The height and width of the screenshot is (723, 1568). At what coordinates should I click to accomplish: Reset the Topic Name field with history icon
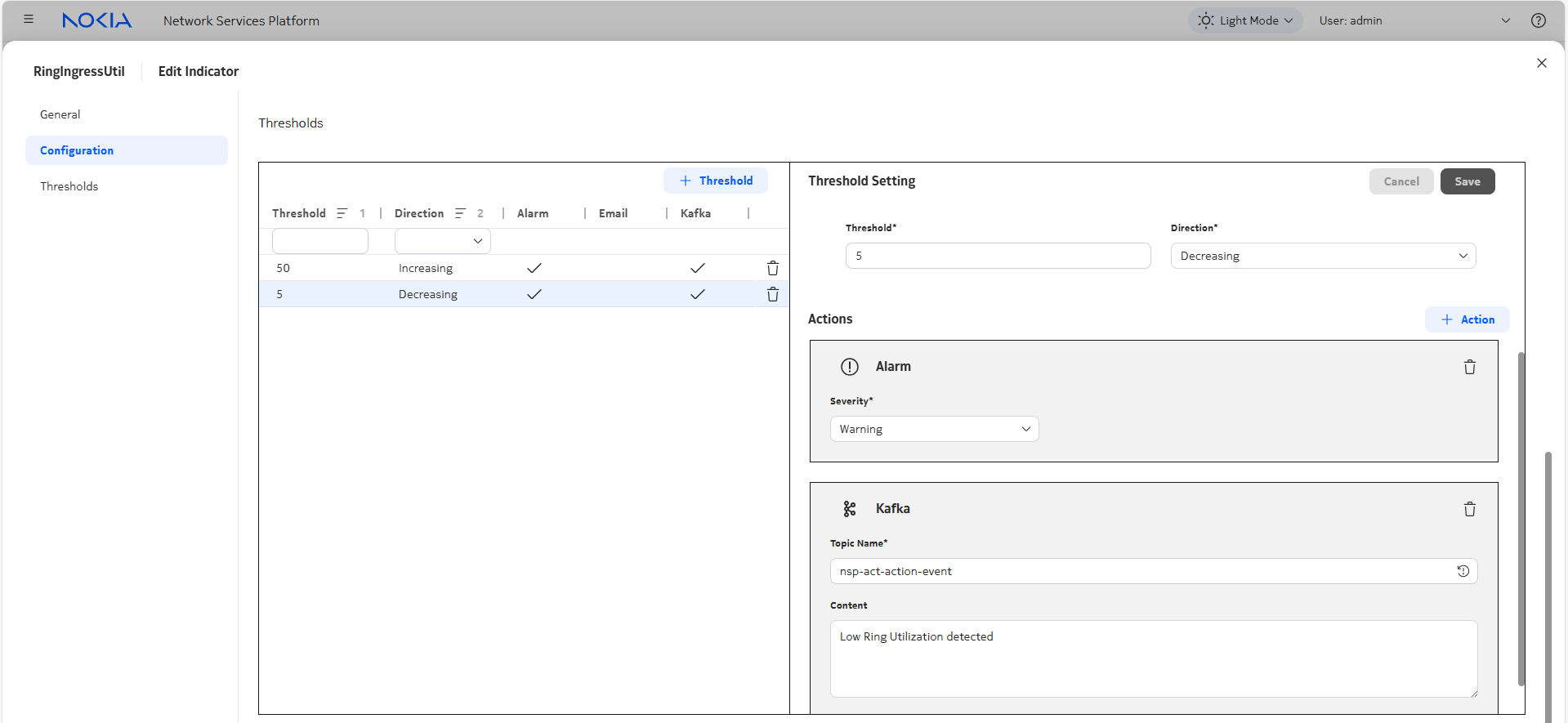point(1463,571)
